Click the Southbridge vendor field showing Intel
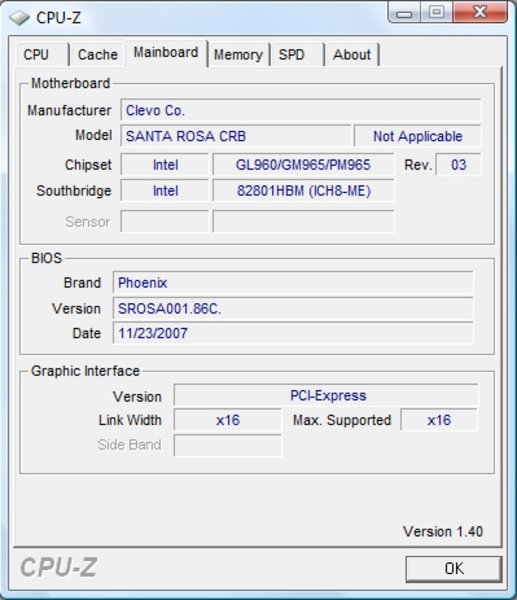 (165, 191)
